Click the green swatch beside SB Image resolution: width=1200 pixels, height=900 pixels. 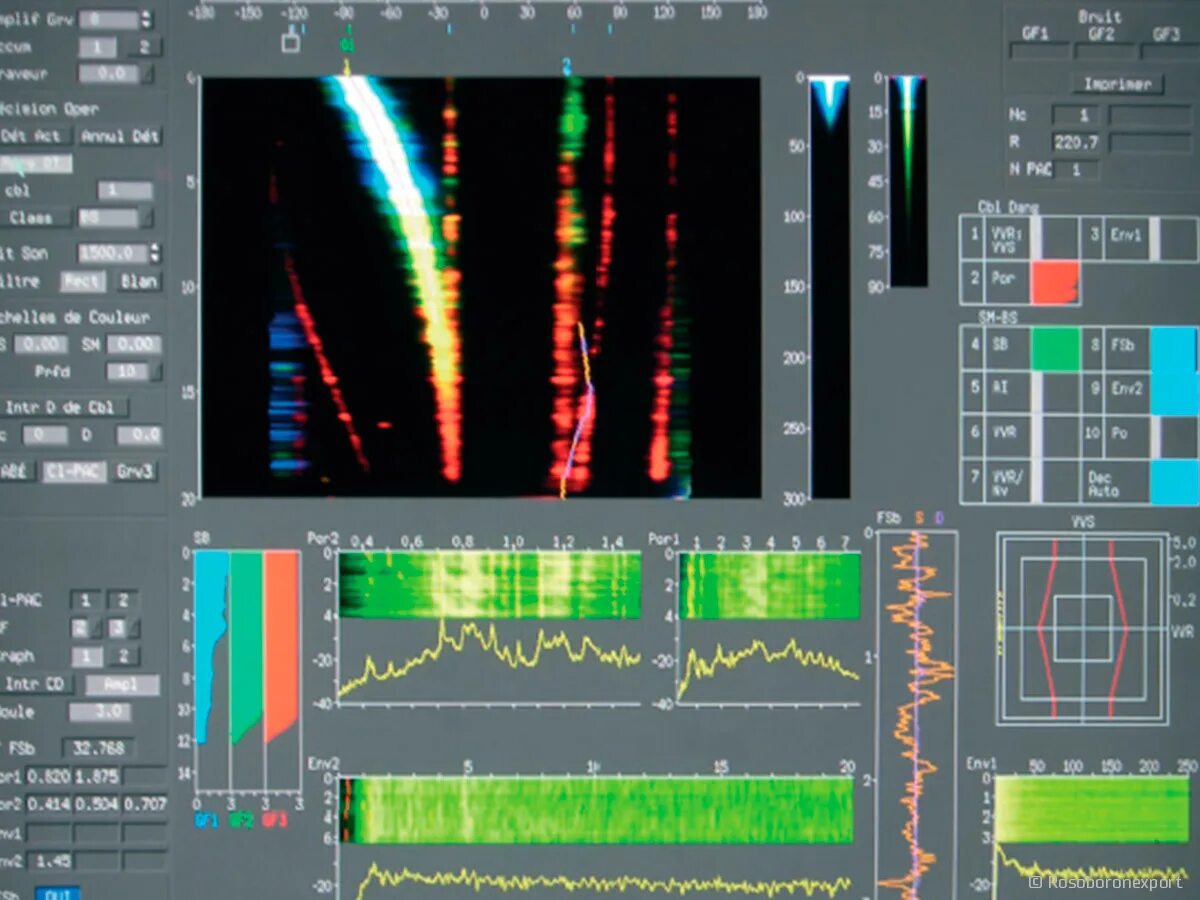(1056, 349)
